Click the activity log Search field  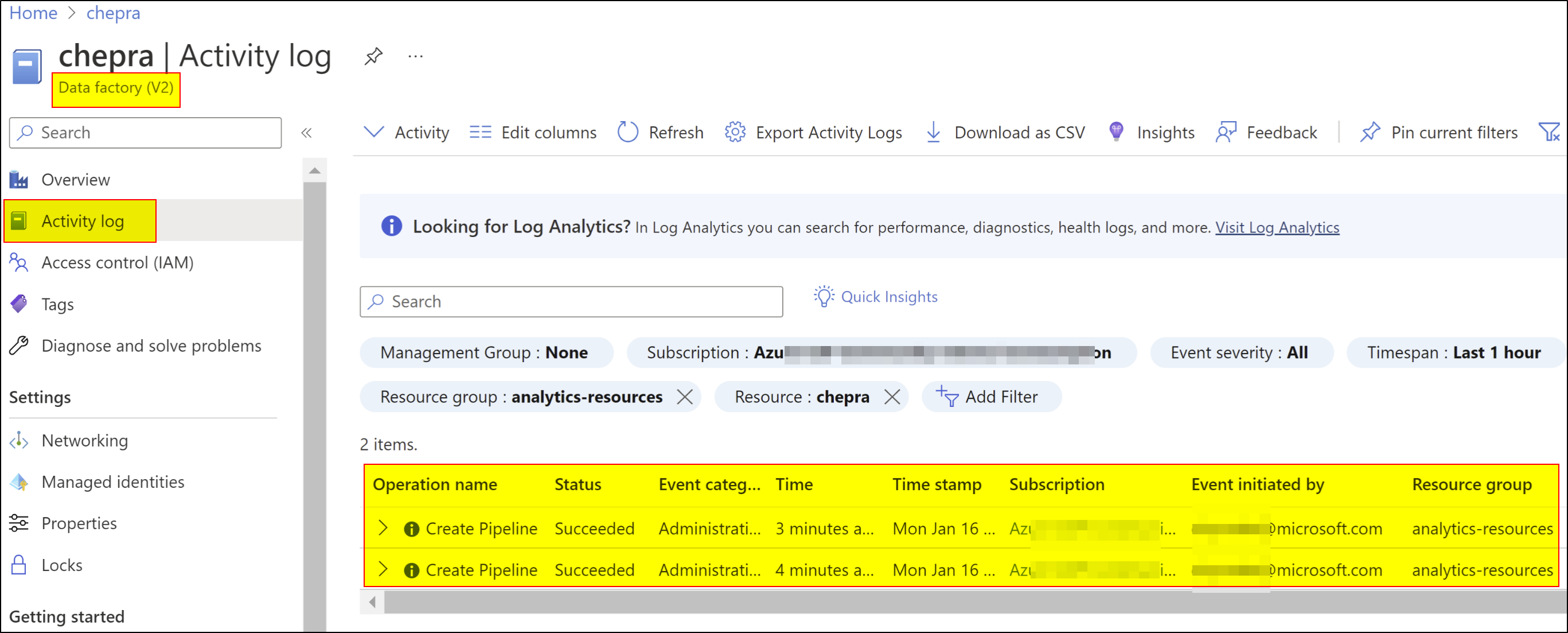click(x=571, y=301)
